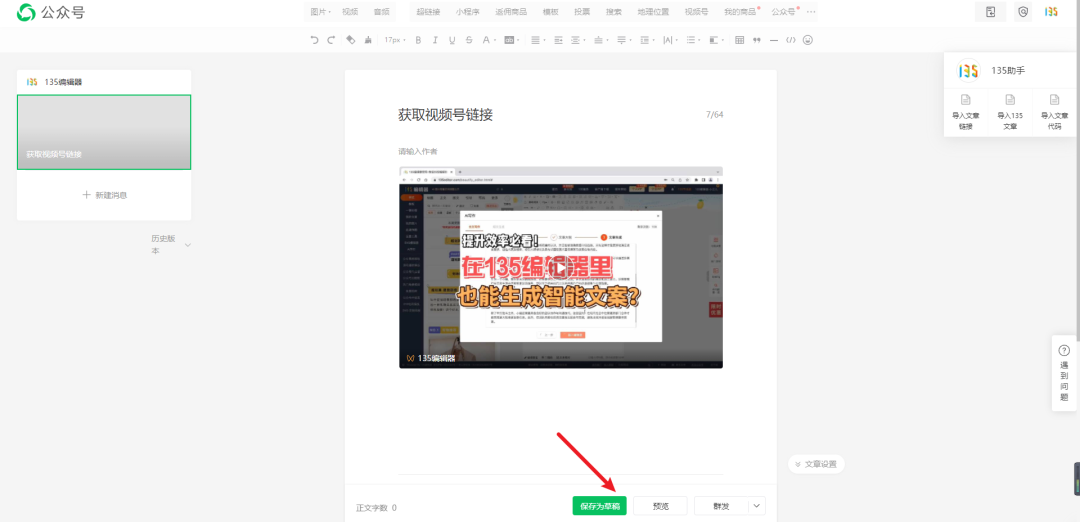
Task: Open the 模板 option
Action: click(x=550, y=12)
